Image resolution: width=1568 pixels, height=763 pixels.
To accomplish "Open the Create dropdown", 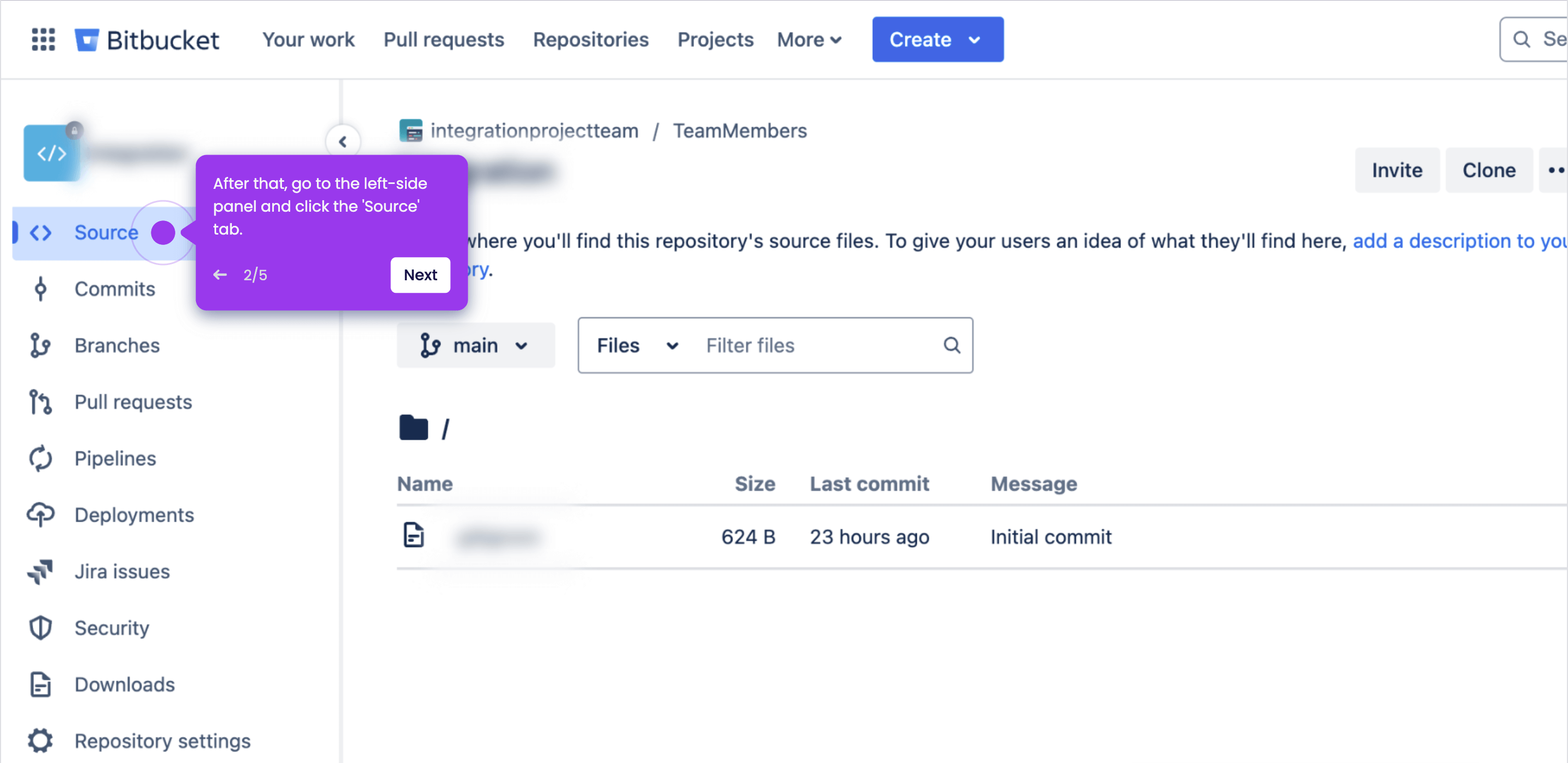I will (x=938, y=40).
